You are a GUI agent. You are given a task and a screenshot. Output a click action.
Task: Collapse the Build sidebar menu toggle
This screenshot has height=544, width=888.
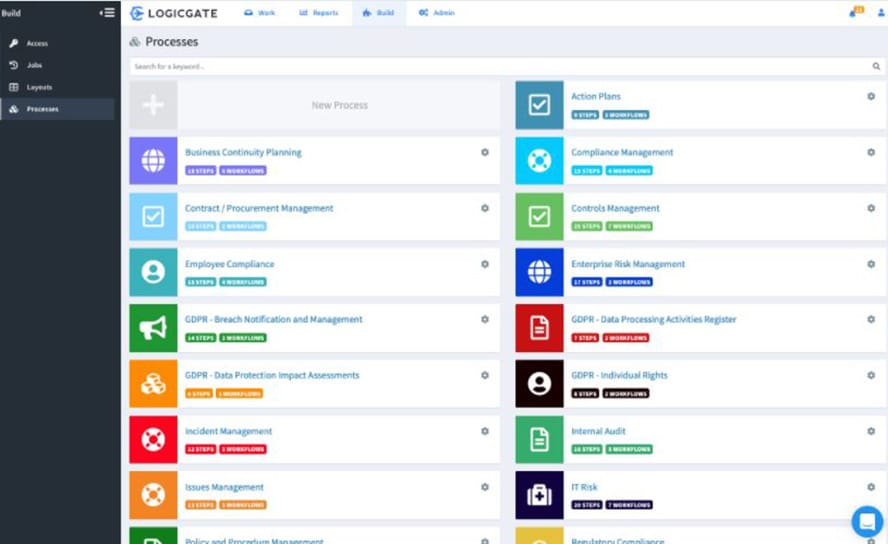click(107, 13)
